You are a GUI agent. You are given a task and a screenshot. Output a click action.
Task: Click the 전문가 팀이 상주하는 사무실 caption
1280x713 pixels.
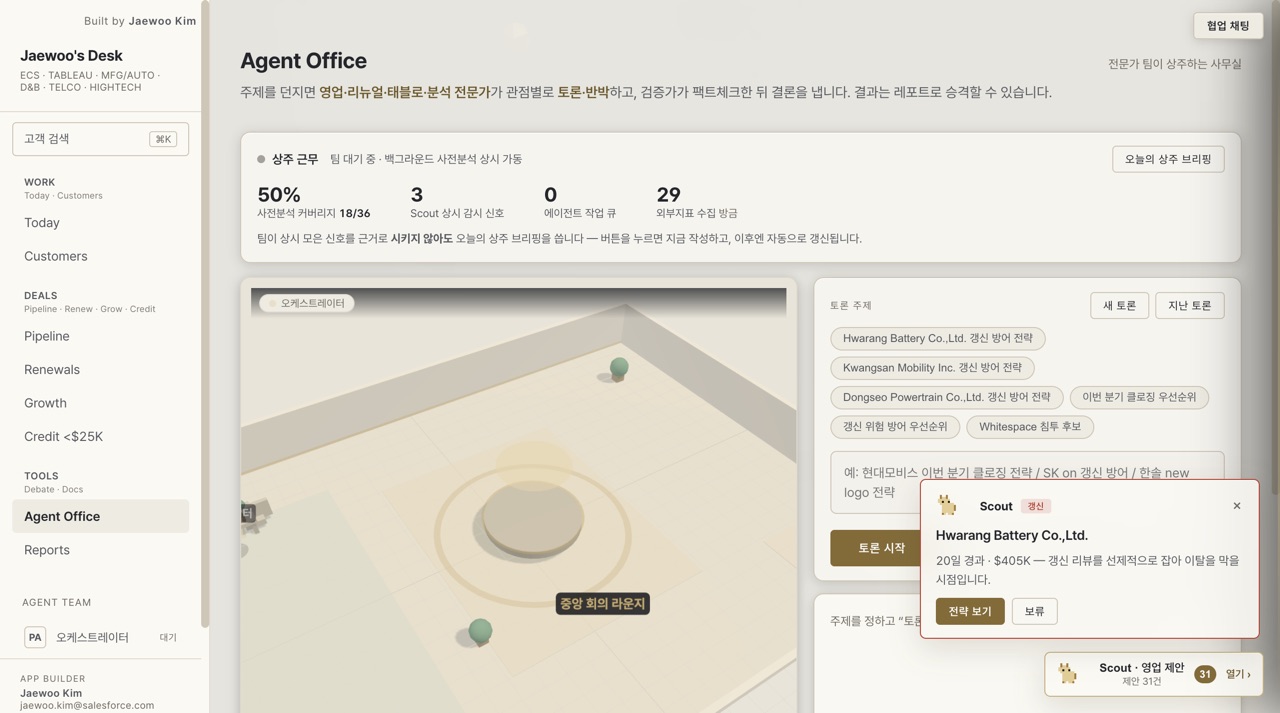pos(1174,63)
